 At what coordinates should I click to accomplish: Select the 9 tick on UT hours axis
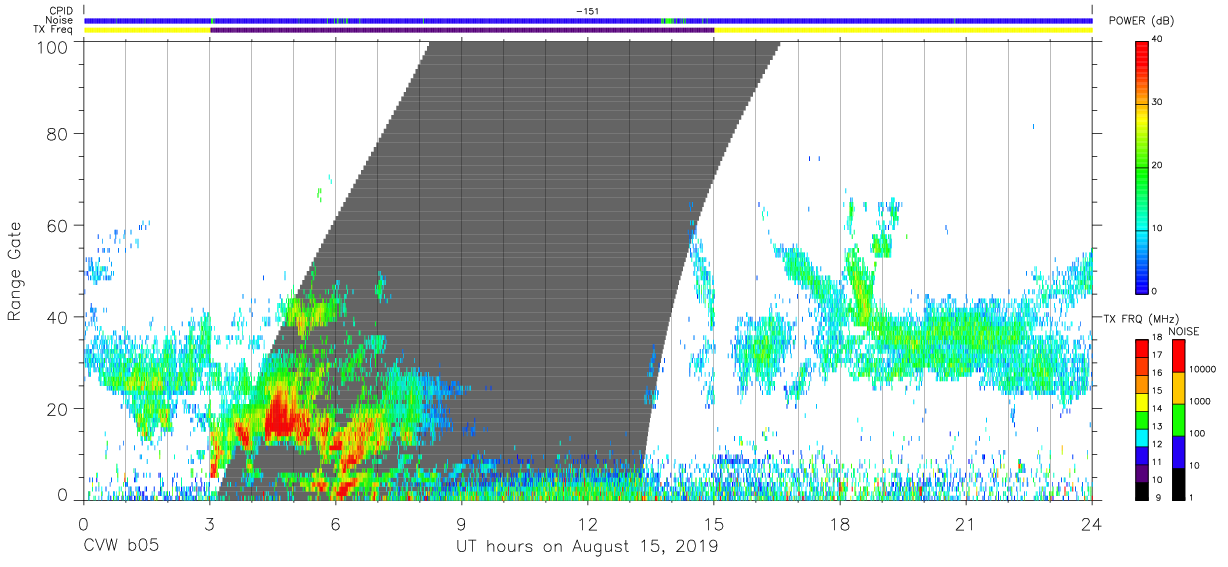(x=461, y=524)
